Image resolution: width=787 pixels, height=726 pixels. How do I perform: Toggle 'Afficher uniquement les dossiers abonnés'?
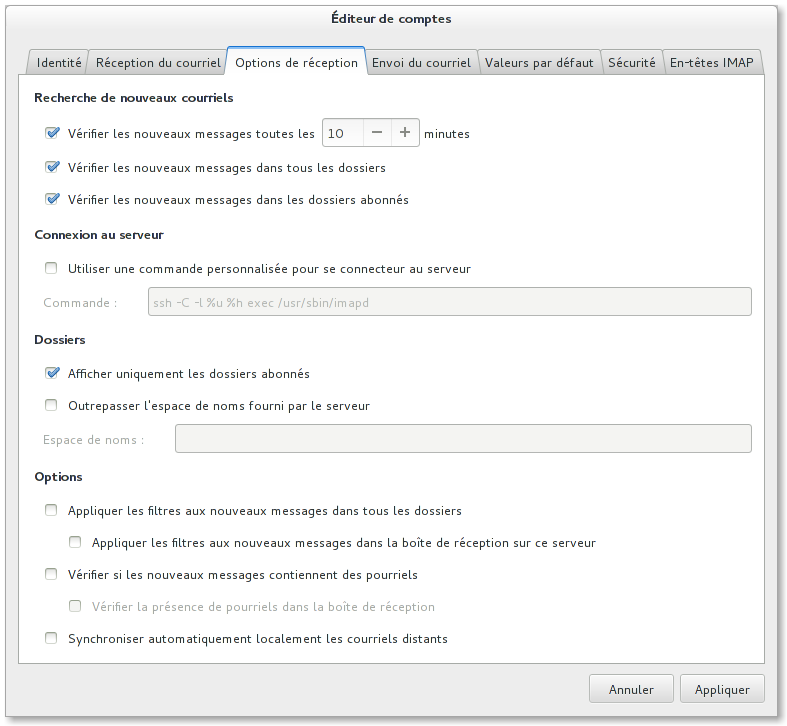[52, 373]
